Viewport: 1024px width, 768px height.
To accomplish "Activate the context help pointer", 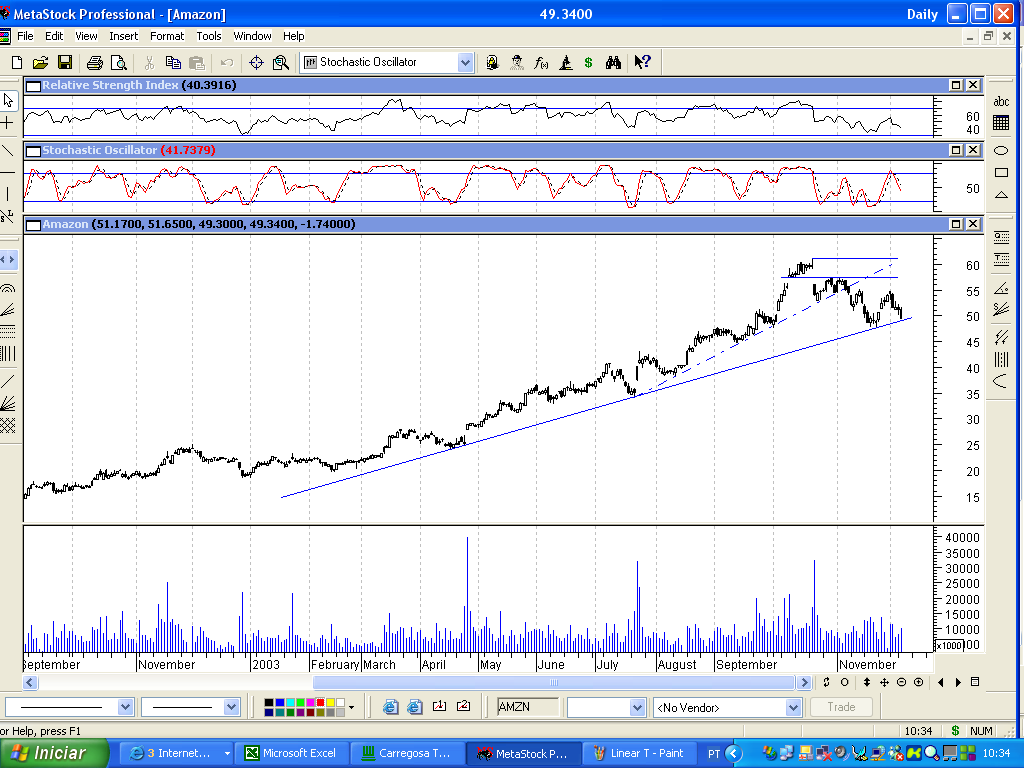I will pos(643,63).
